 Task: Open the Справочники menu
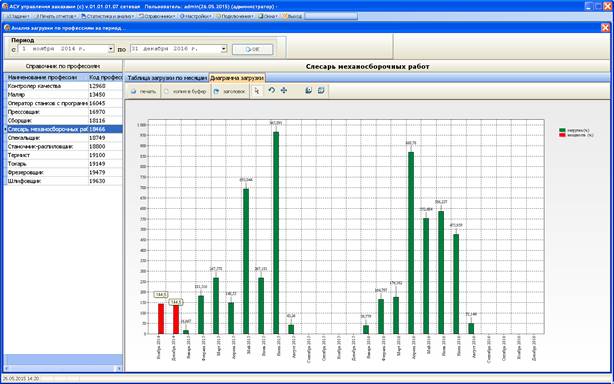coord(157,16)
